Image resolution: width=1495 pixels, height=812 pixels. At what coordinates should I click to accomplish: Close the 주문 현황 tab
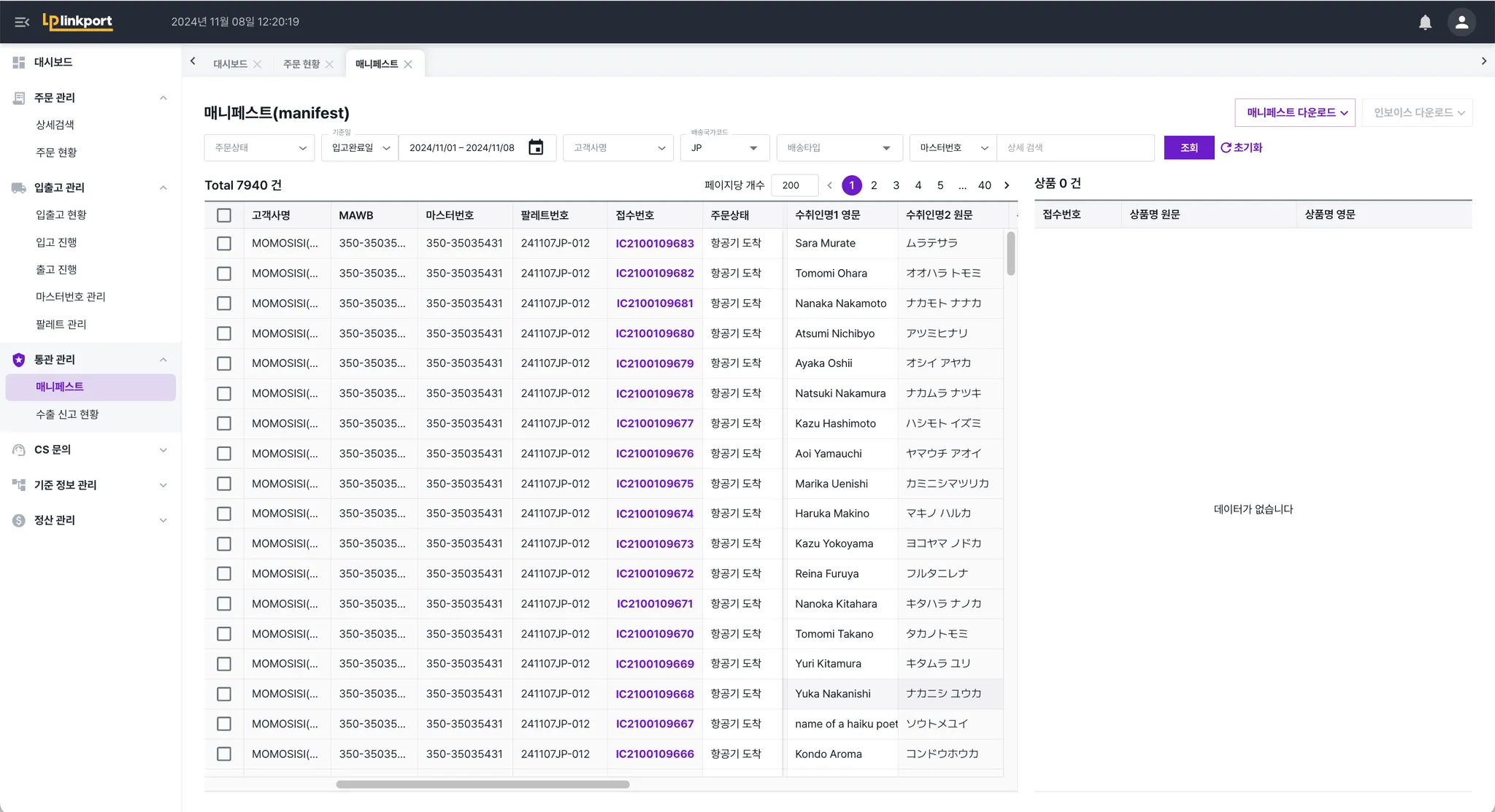point(330,64)
